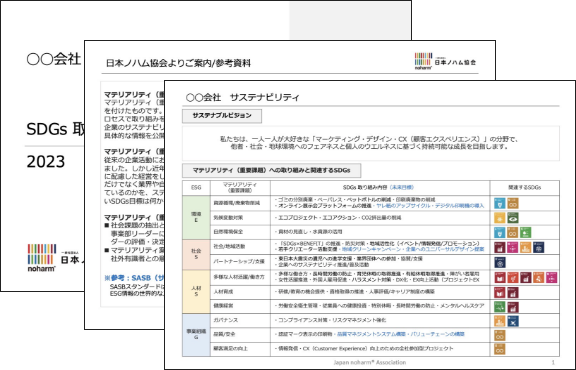Select the gold infinity SDG icon in 品質/安全 row
This screenshot has height=370, width=576.
point(499,335)
